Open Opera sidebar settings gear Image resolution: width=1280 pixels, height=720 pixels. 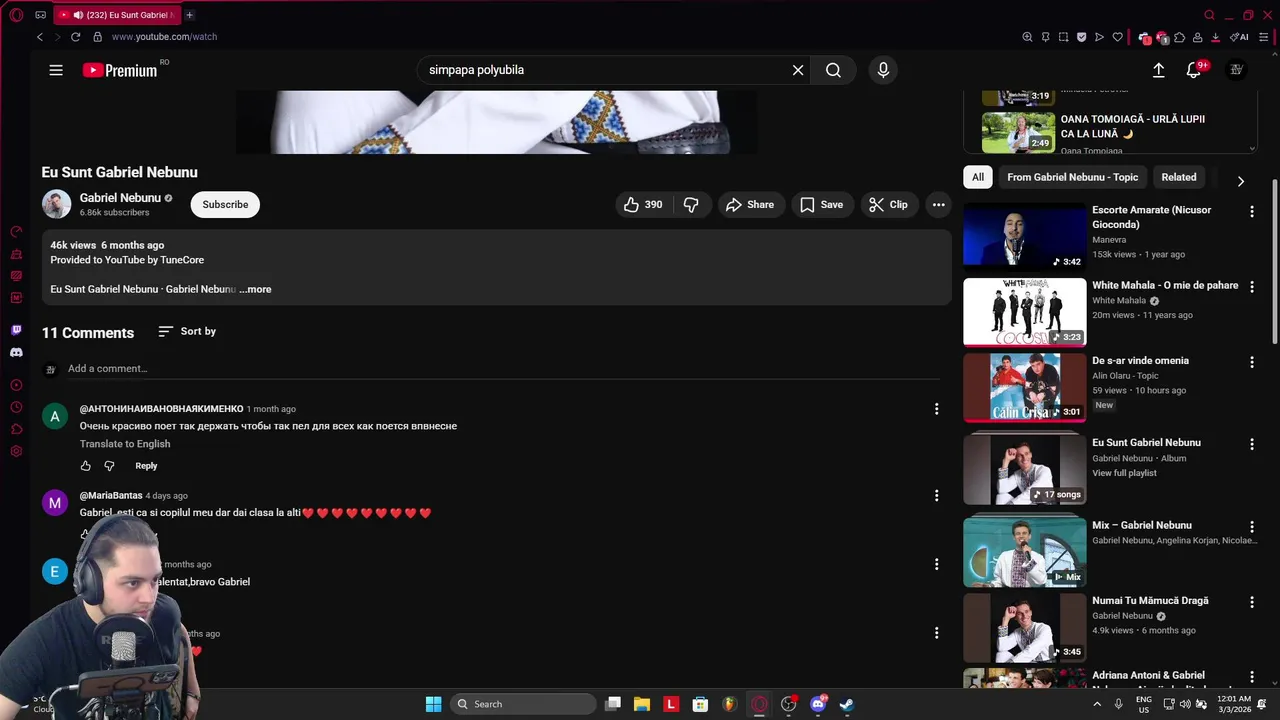(16, 451)
